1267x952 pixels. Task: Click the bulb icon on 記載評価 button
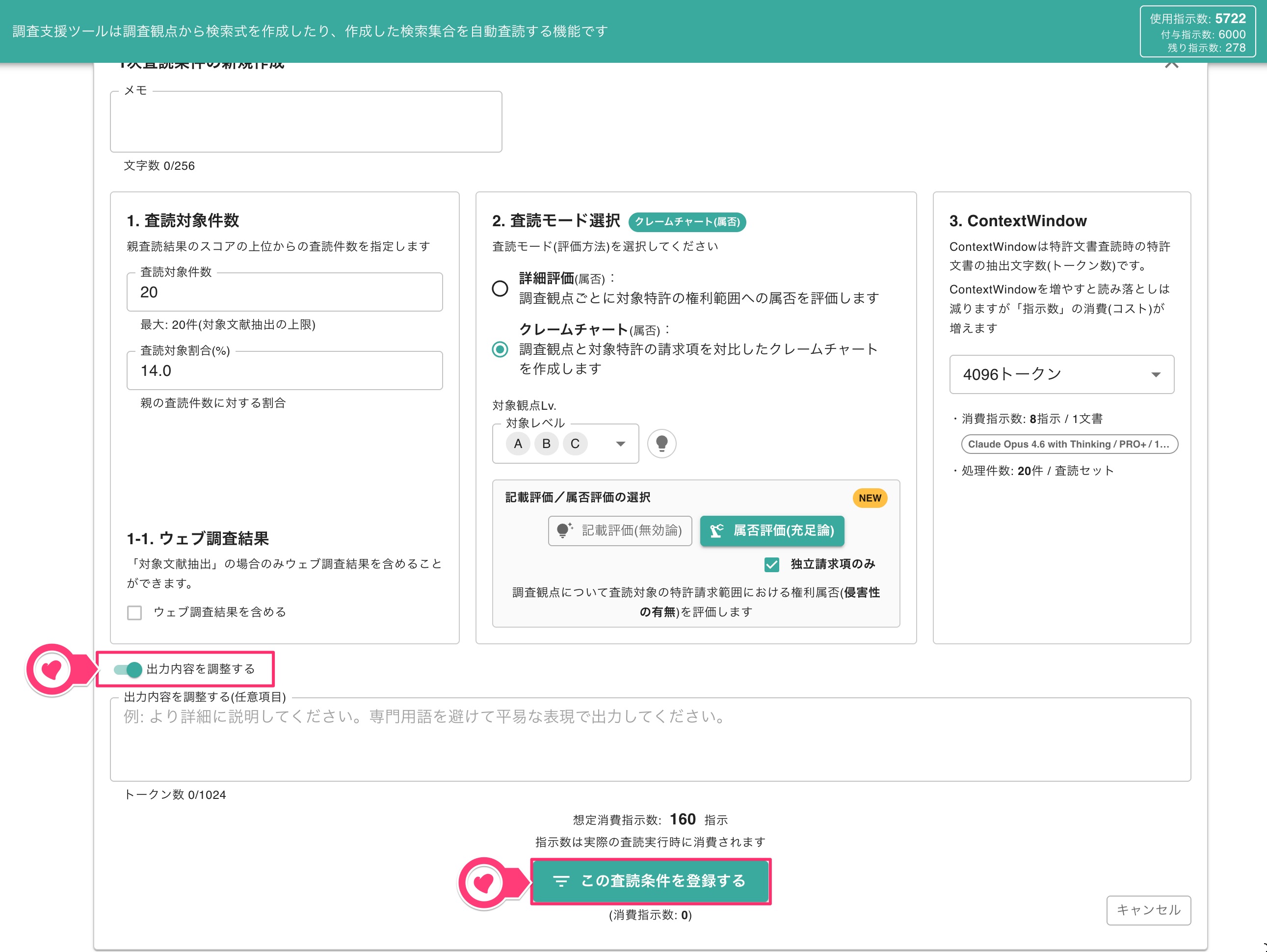564,530
